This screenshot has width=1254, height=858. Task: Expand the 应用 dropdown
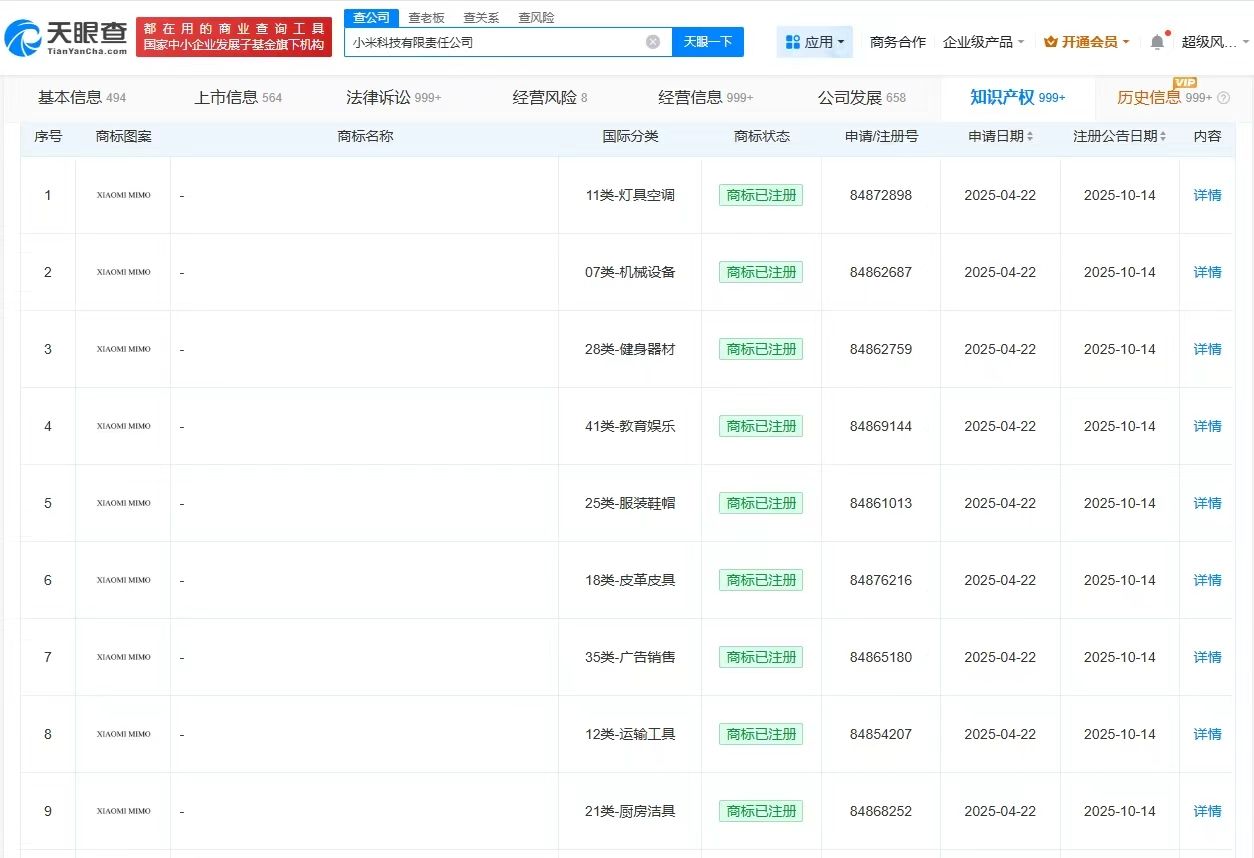pyautogui.click(x=840, y=42)
